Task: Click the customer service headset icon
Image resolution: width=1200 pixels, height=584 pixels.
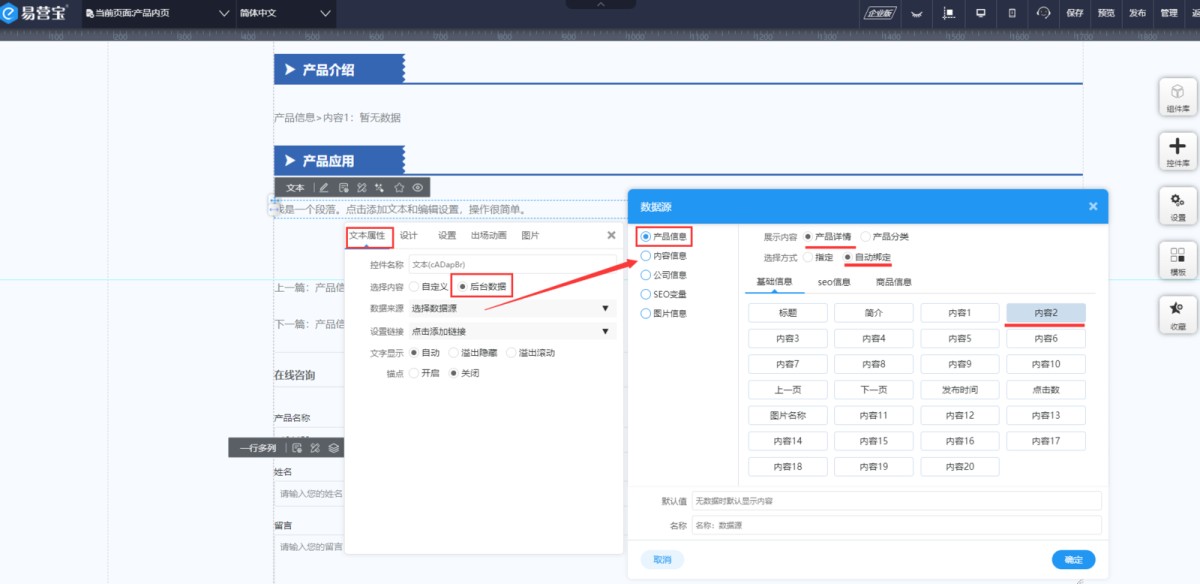Action: pyautogui.click(x=1043, y=13)
